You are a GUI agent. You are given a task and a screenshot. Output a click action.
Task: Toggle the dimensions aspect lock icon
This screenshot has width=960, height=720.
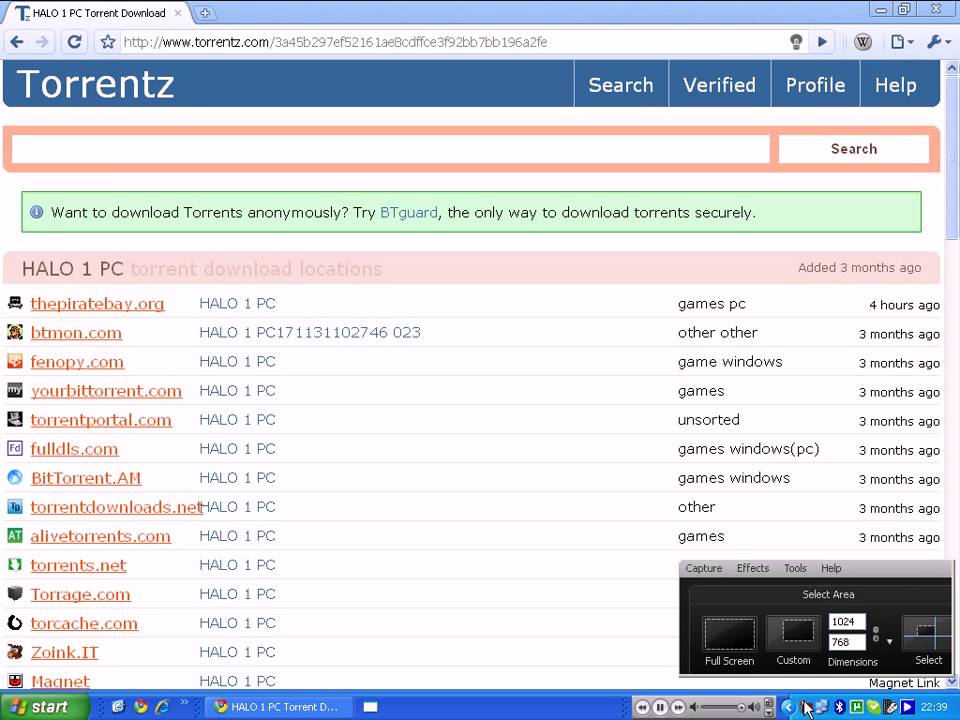[876, 634]
